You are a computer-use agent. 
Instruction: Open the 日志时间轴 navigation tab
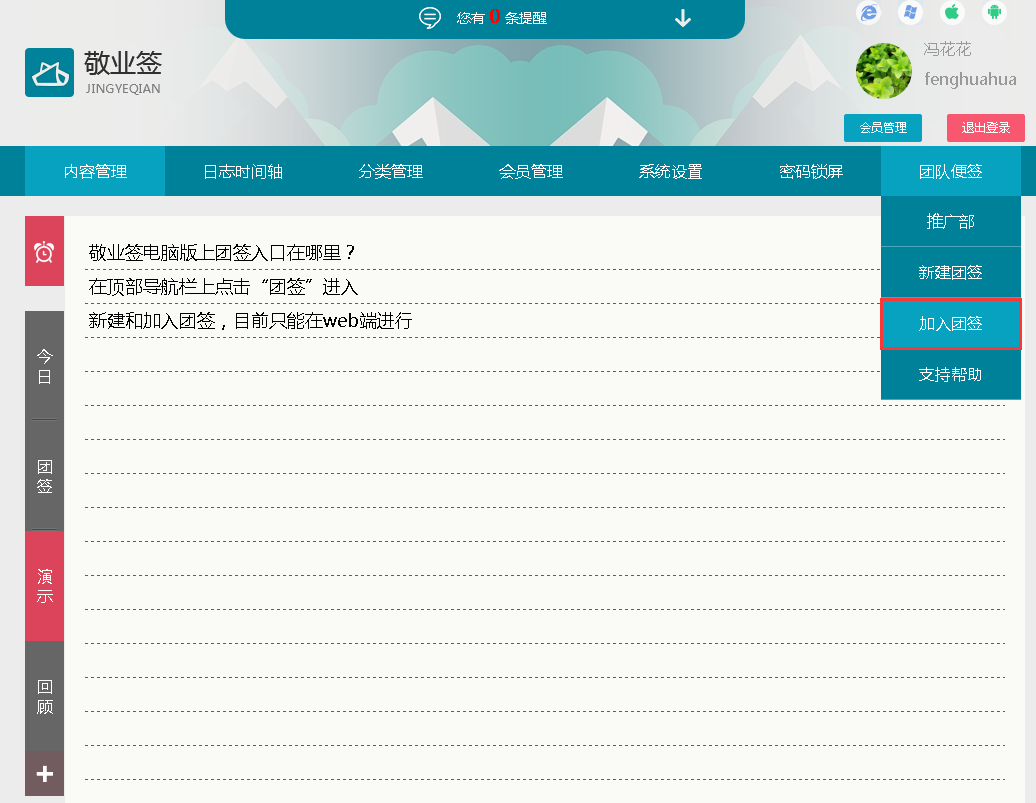tap(243, 171)
